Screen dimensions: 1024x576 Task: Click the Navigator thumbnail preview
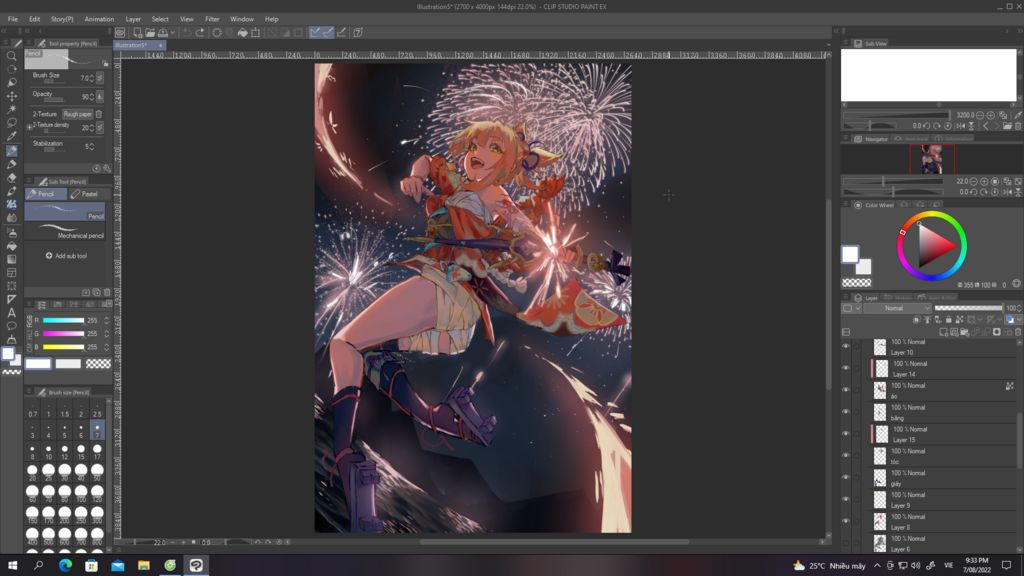click(x=932, y=159)
